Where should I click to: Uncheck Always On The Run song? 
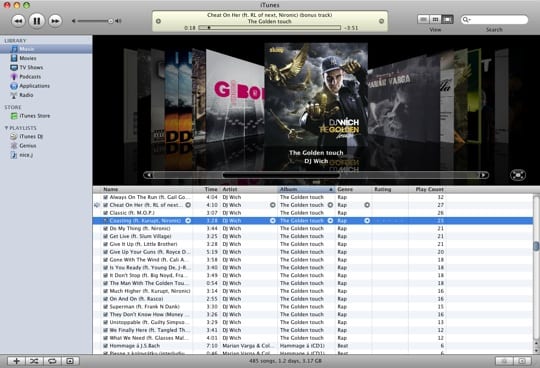click(x=105, y=197)
